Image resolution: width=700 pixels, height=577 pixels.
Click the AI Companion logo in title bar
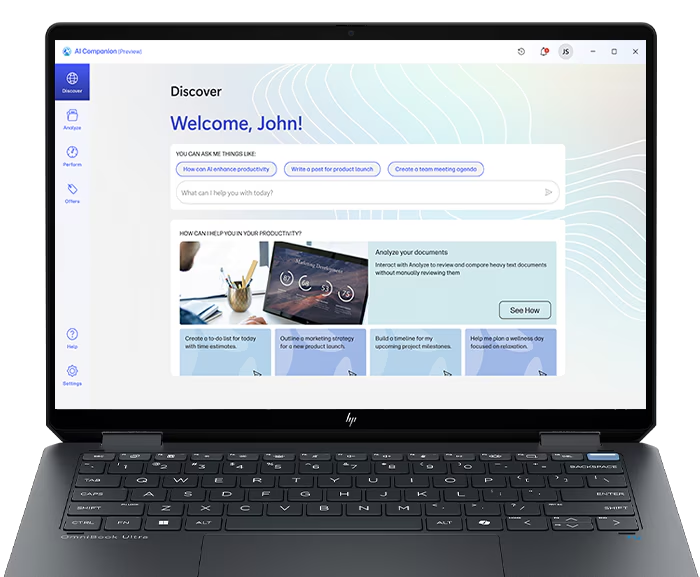(67, 52)
